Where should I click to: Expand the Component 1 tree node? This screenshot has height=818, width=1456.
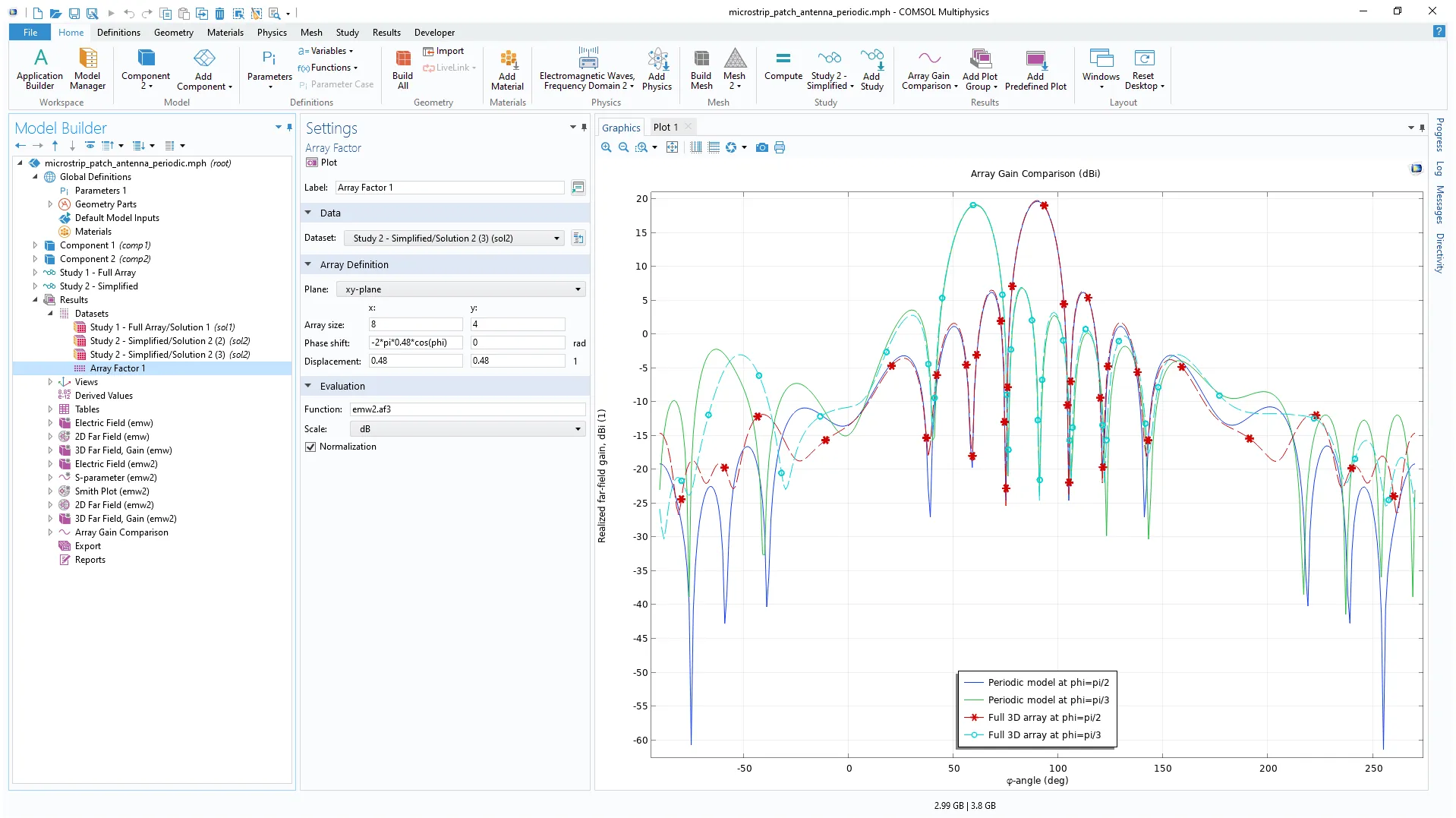(x=35, y=245)
